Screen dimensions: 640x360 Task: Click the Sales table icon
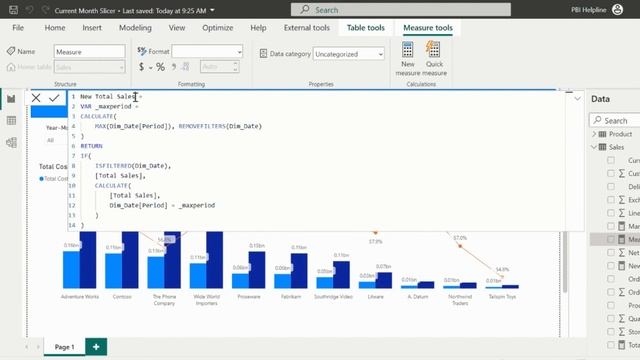coord(602,147)
